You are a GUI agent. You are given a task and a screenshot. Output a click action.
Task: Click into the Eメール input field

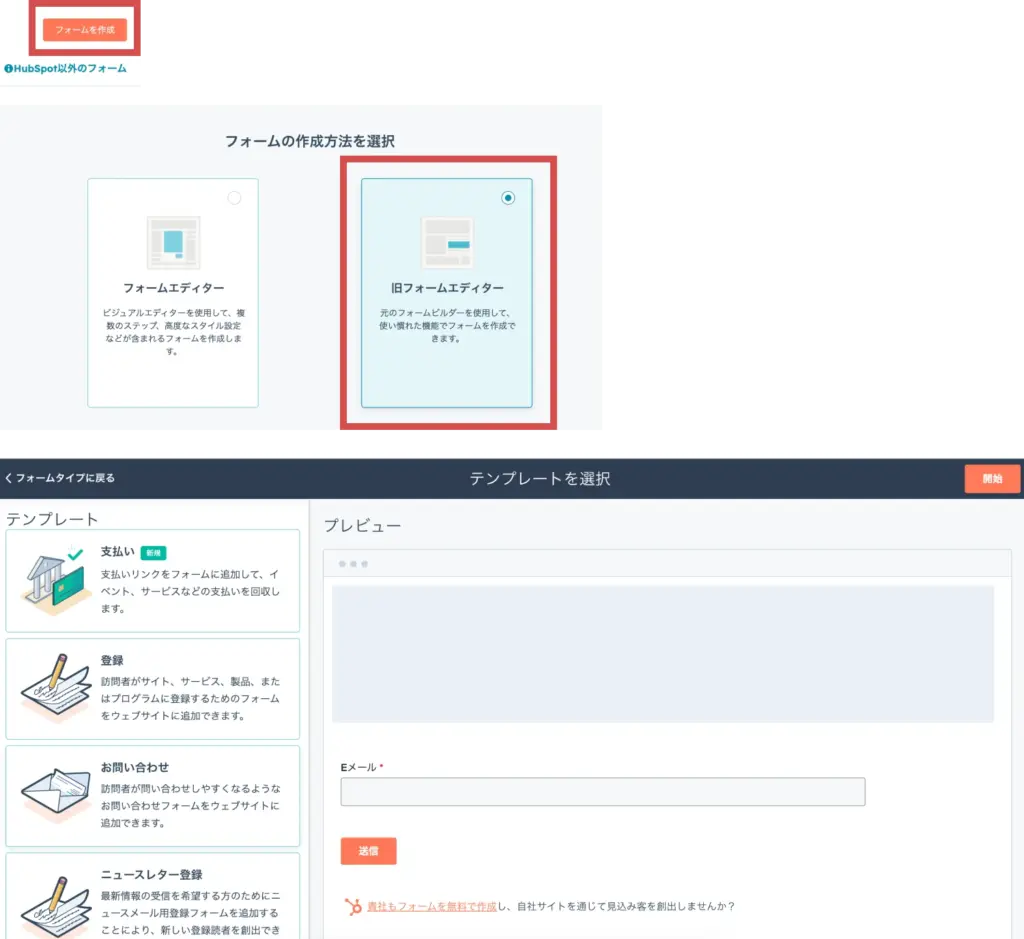coord(602,792)
